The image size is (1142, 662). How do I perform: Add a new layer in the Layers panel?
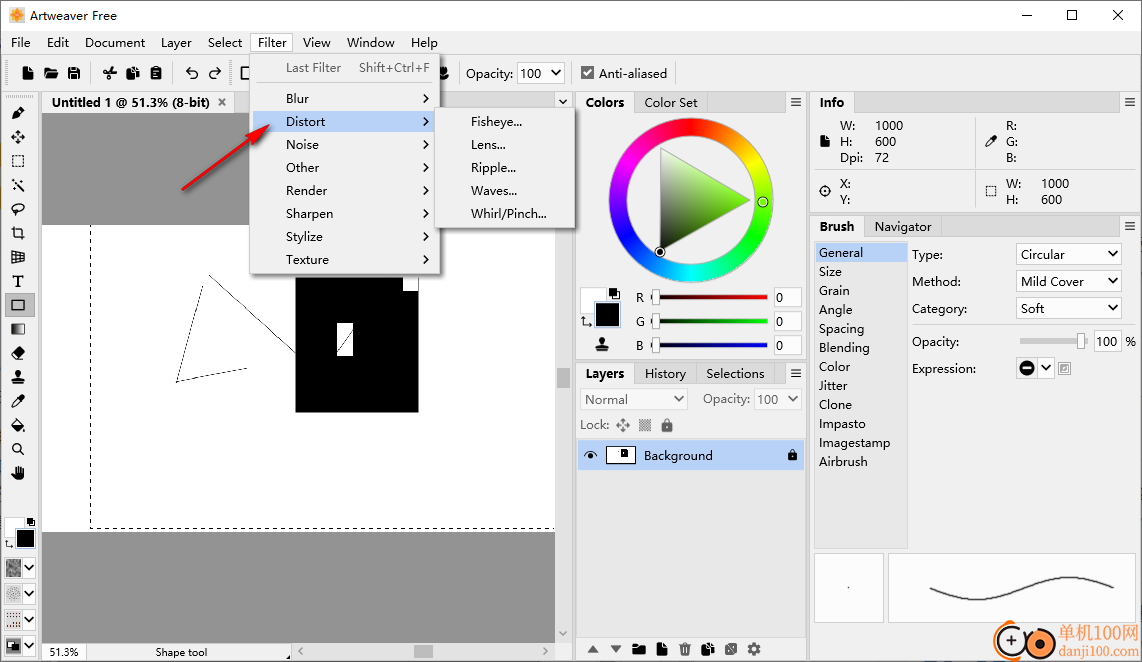[661, 649]
